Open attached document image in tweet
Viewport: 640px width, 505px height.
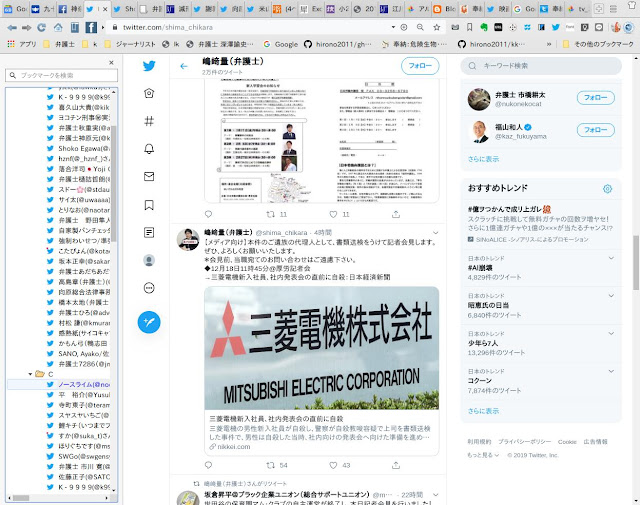coord(322,141)
